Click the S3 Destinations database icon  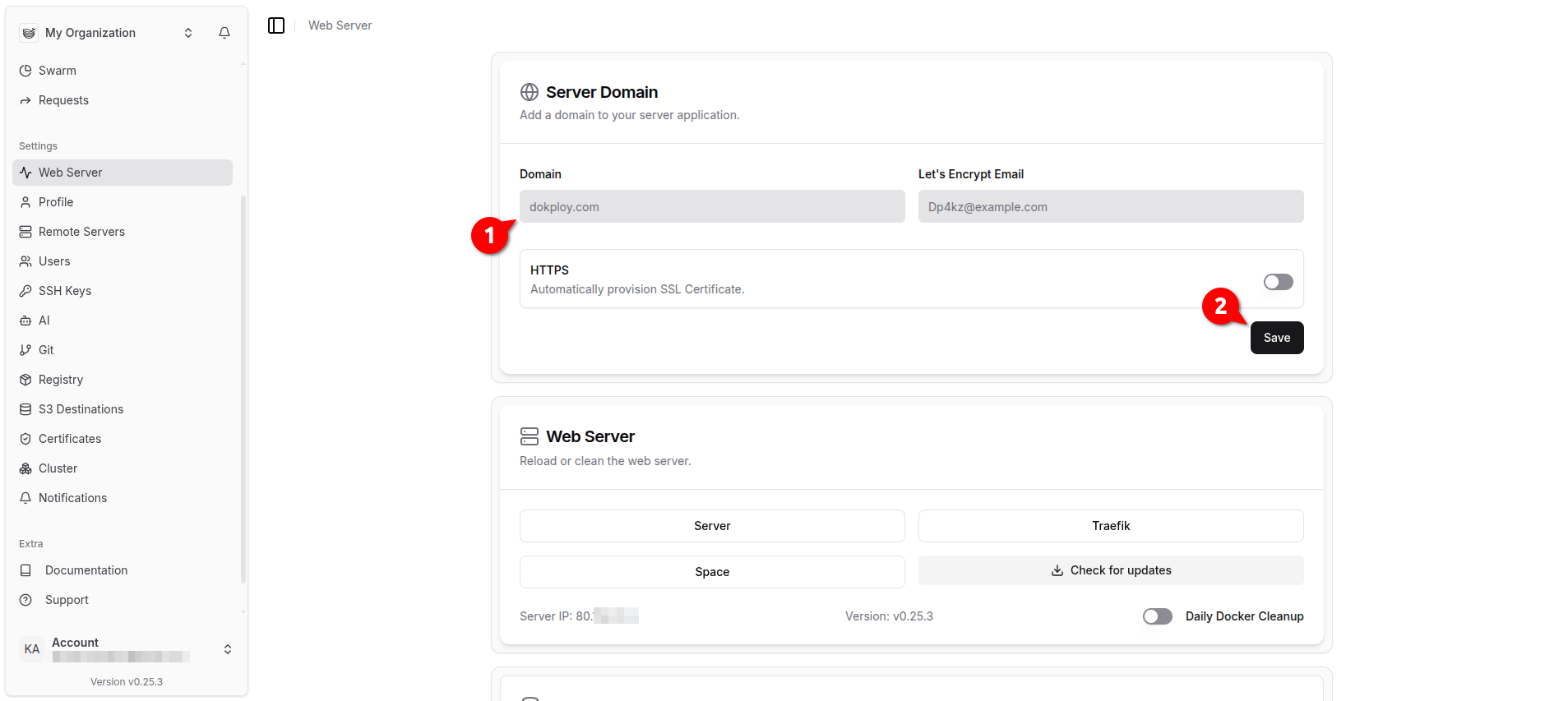point(25,409)
